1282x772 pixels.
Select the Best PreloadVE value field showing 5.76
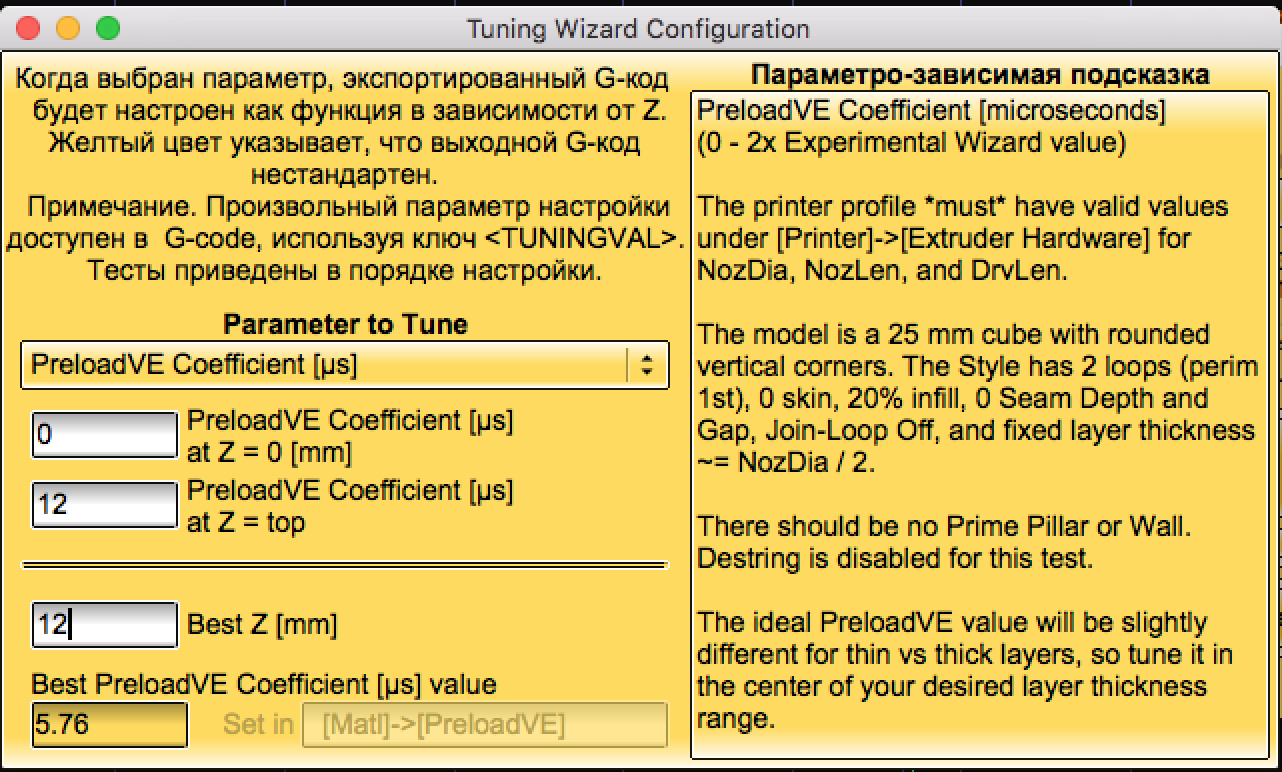click(109, 725)
